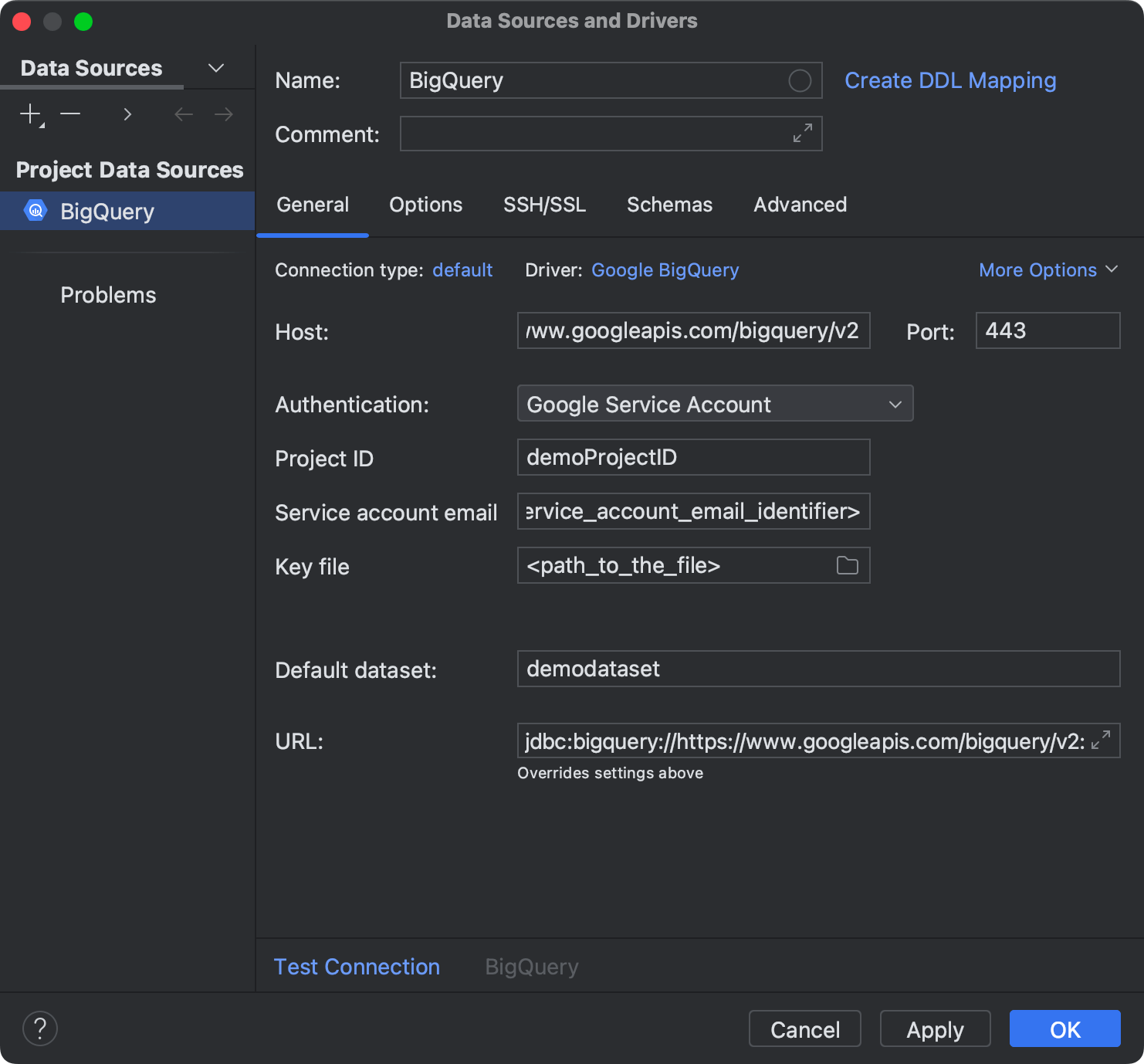Switch to the SSH/SSL tab
This screenshot has height=1064, width=1144.
click(x=544, y=205)
